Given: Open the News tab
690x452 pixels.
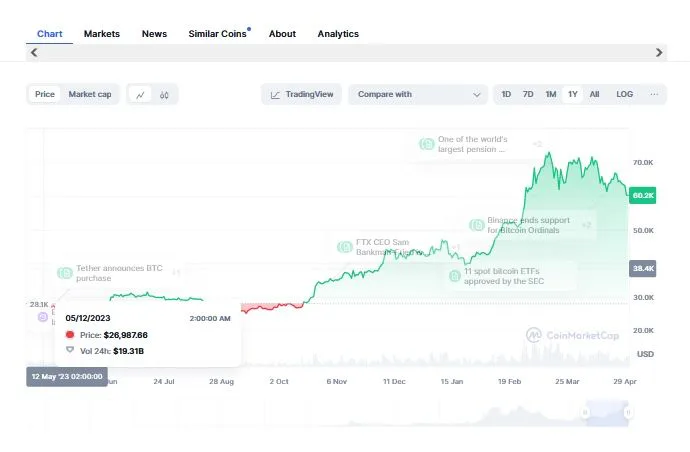Looking at the screenshot, I should [154, 34].
